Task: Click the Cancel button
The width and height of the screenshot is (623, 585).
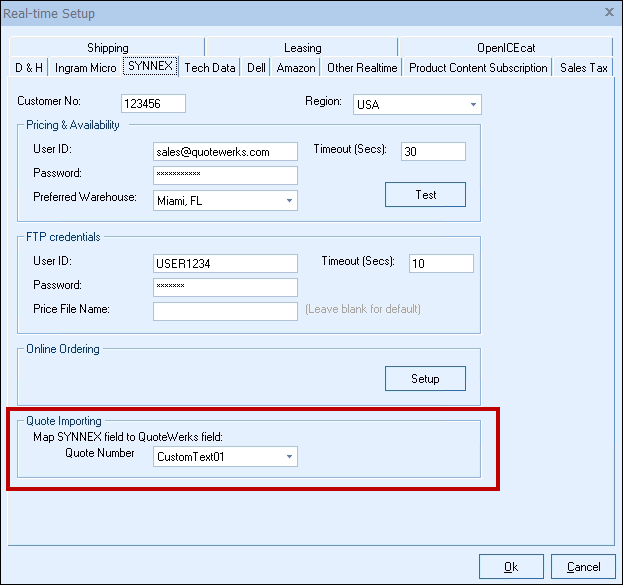Action: [583, 567]
